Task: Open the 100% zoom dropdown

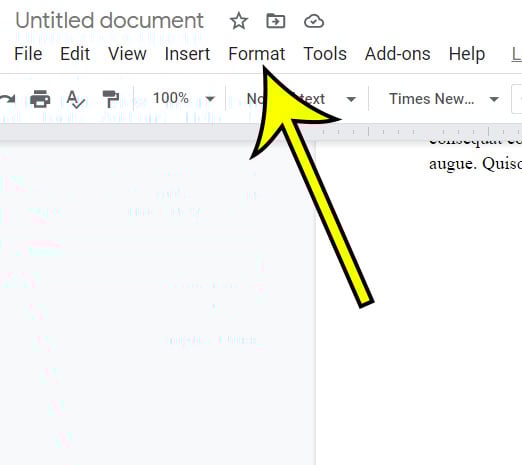Action: 183,99
